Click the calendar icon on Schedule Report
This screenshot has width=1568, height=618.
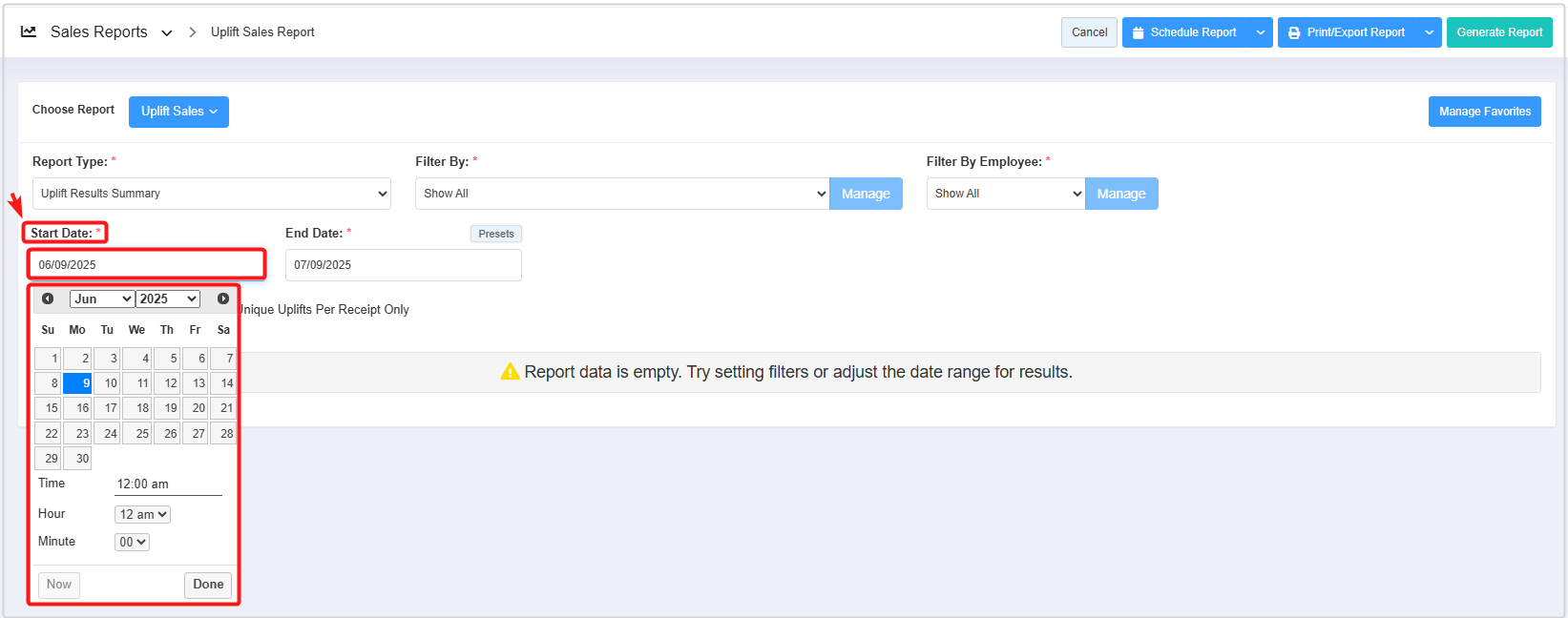coord(1138,32)
